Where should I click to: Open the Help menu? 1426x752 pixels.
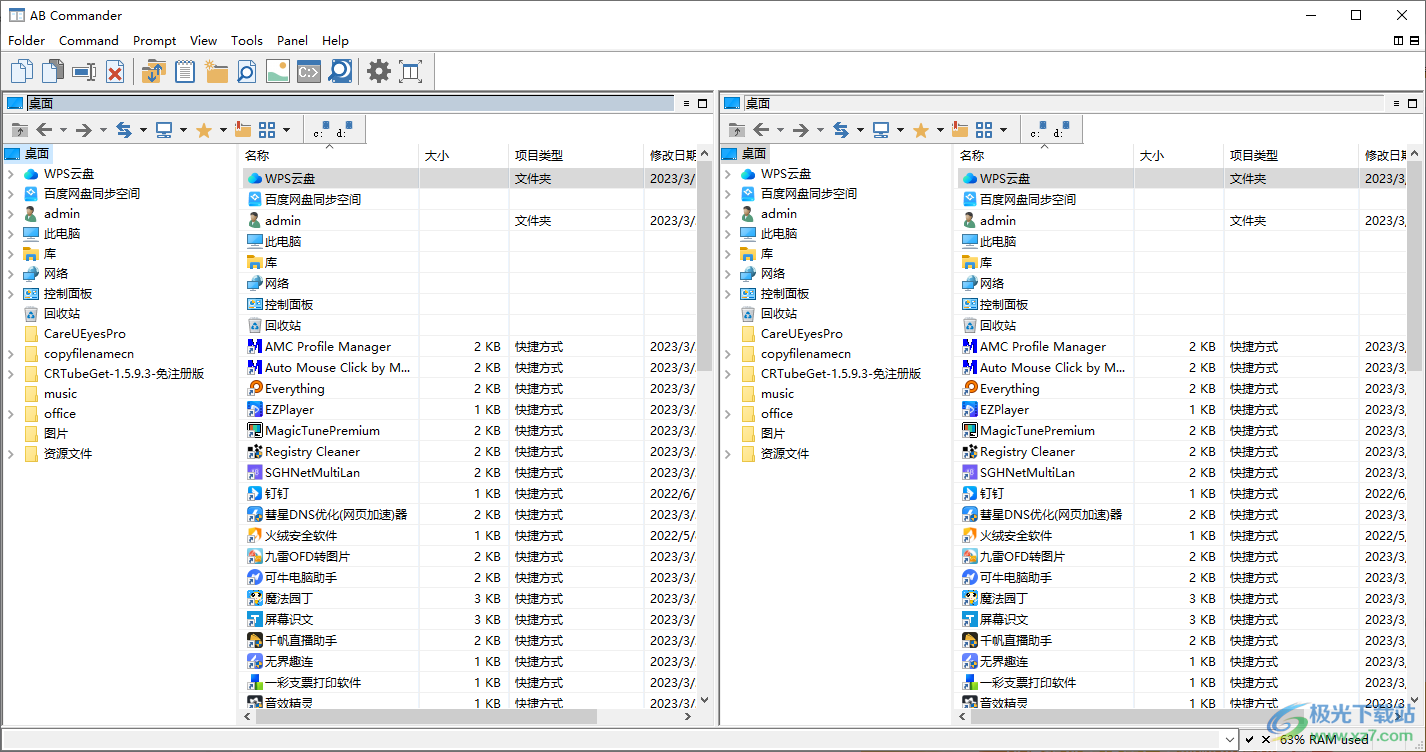[336, 41]
